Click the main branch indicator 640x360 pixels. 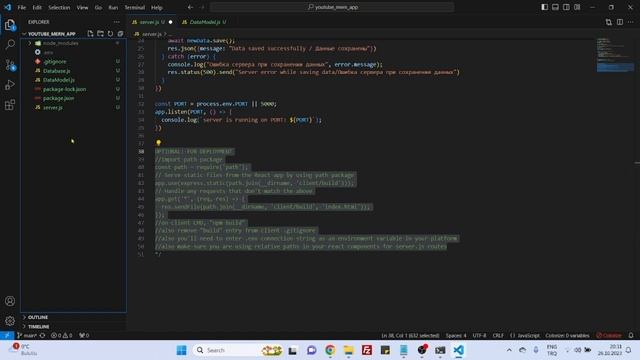tap(27, 336)
